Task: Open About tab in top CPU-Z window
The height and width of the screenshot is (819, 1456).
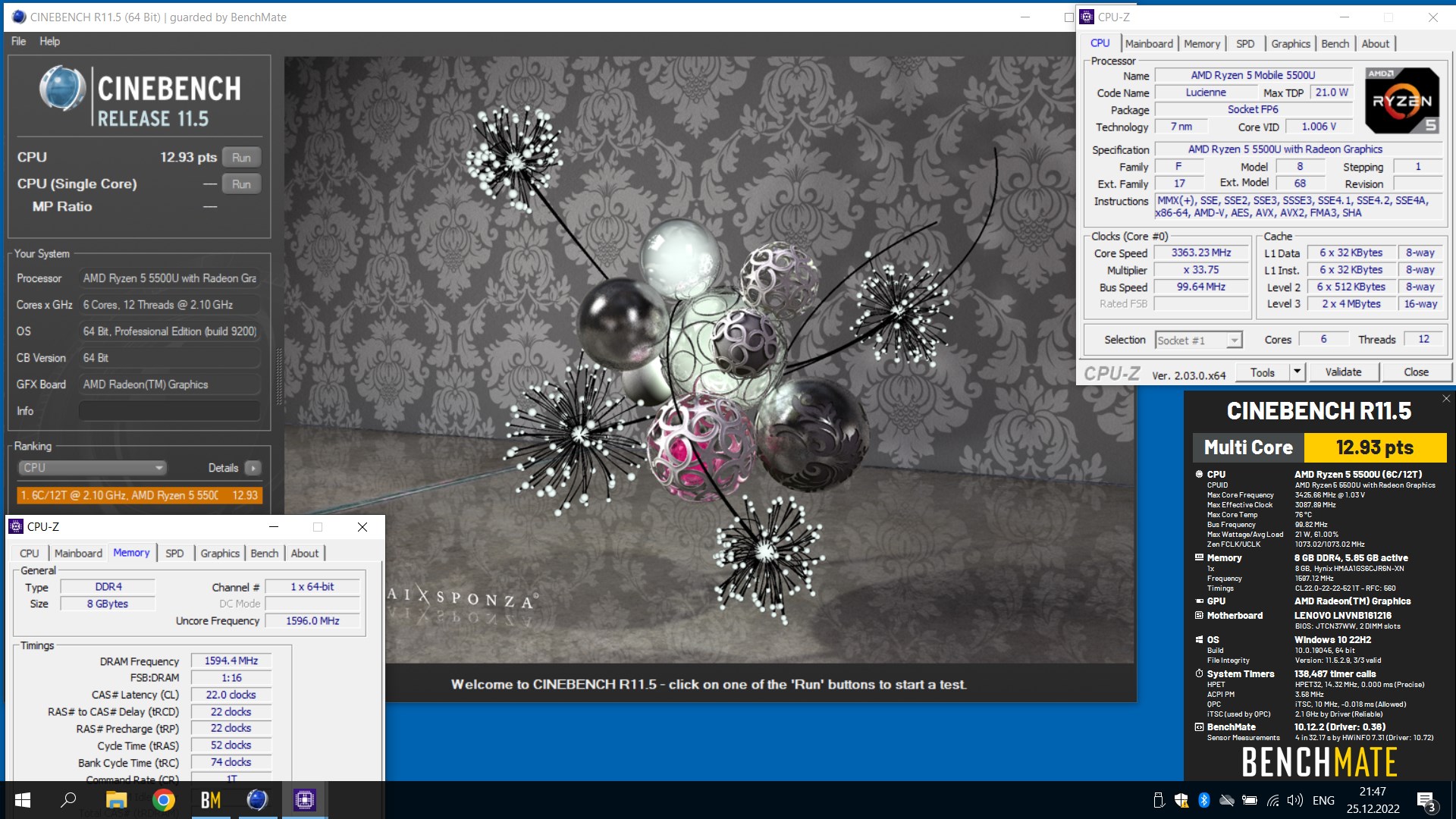Action: (1376, 44)
